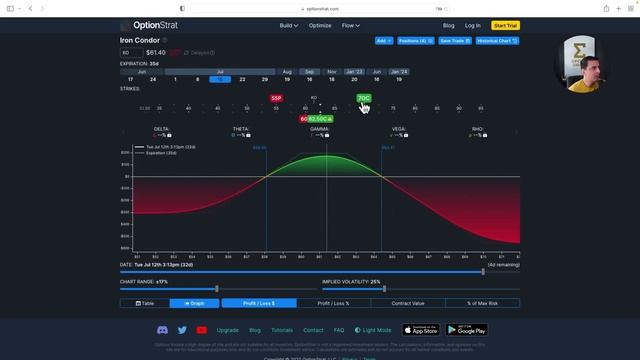This screenshot has width=640, height=360.
Task: Click Safari's sidebar toggle icon
Action: 10,9
